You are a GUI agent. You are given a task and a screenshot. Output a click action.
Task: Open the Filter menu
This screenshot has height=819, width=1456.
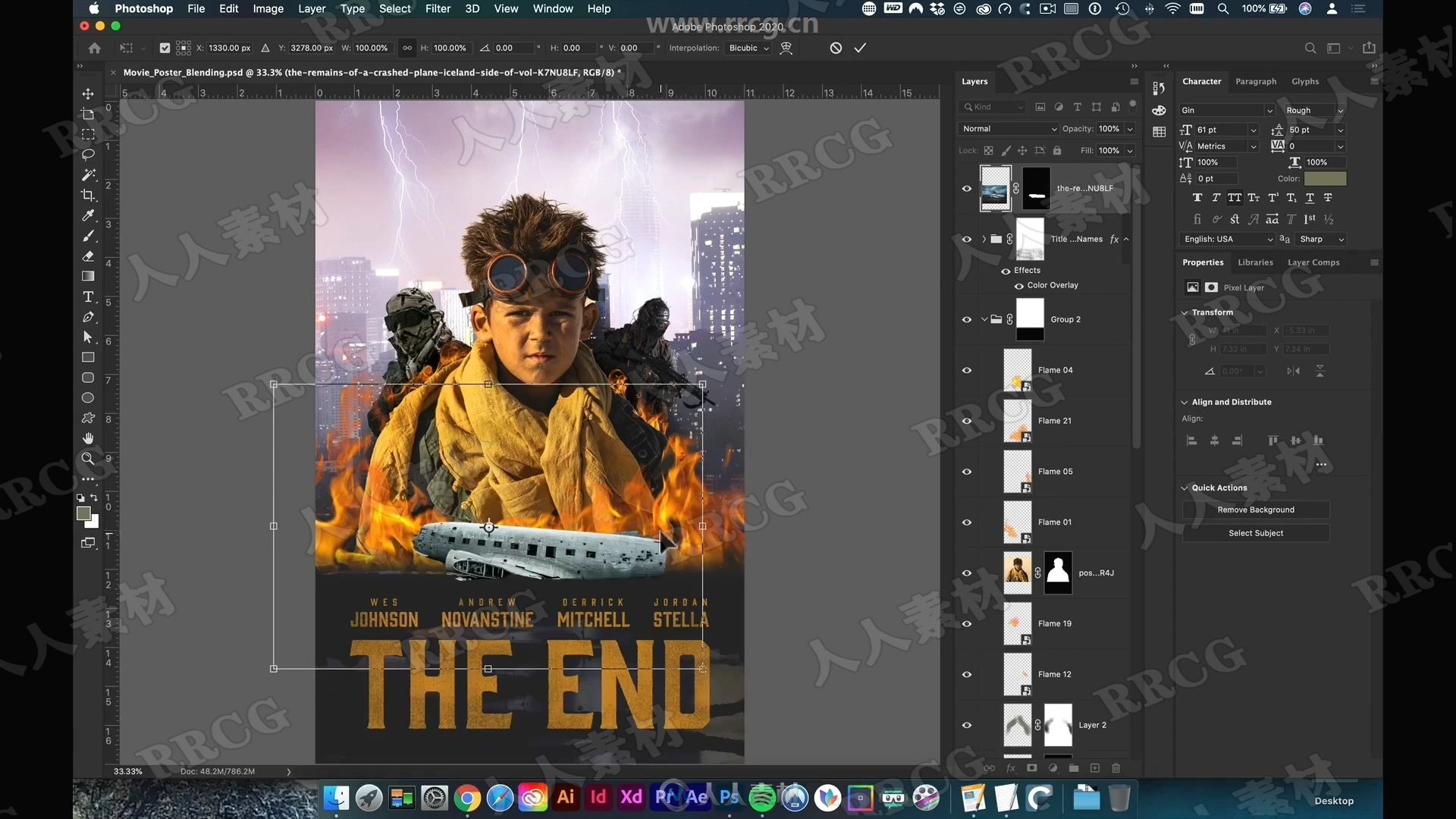coord(438,8)
